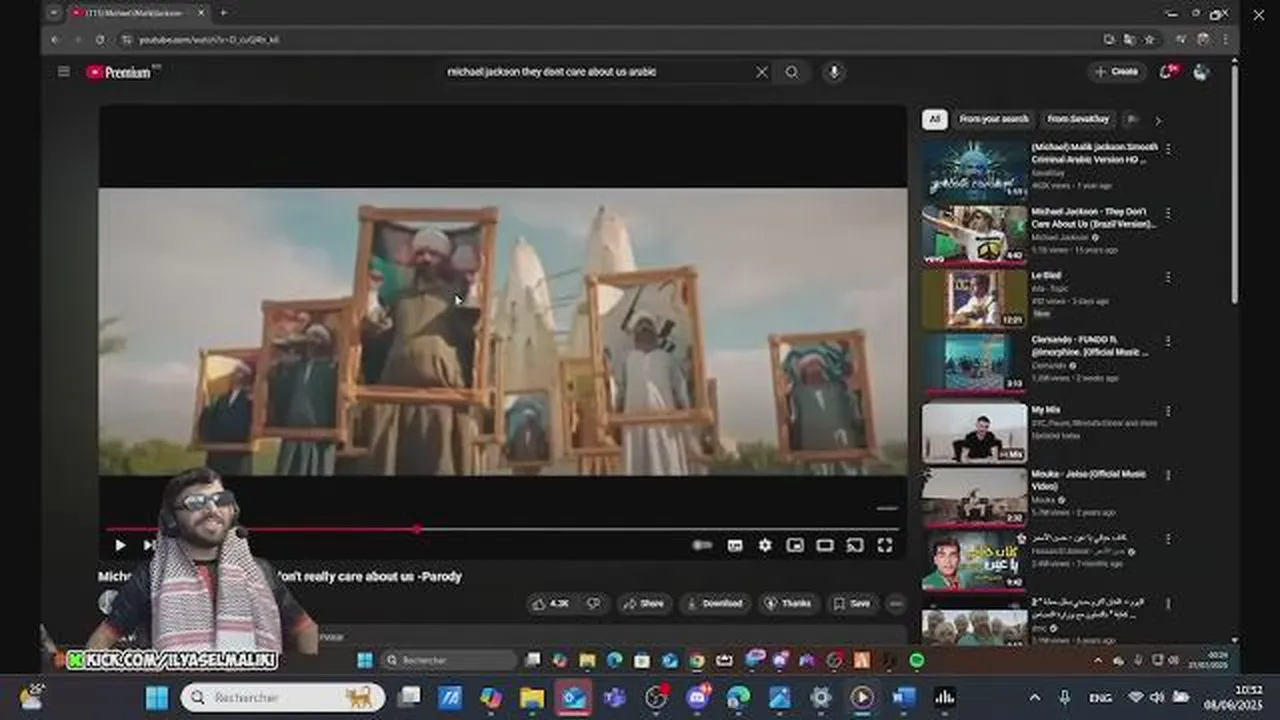Image resolution: width=1280 pixels, height=720 pixels.
Task: Run search with magnifier button
Action: pyautogui.click(x=792, y=72)
